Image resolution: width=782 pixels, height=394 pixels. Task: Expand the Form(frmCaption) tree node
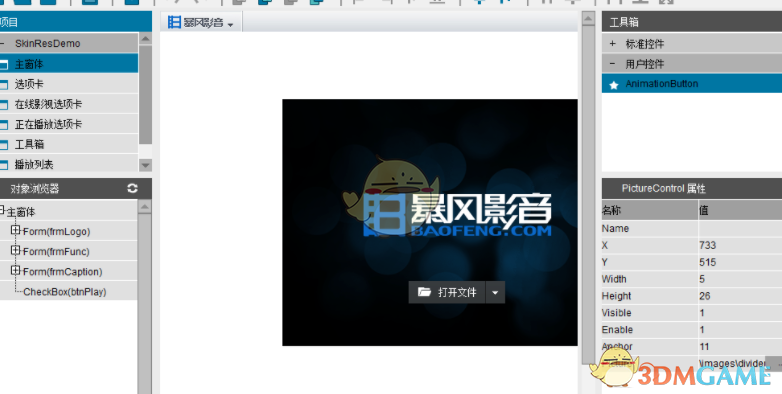[15, 270]
